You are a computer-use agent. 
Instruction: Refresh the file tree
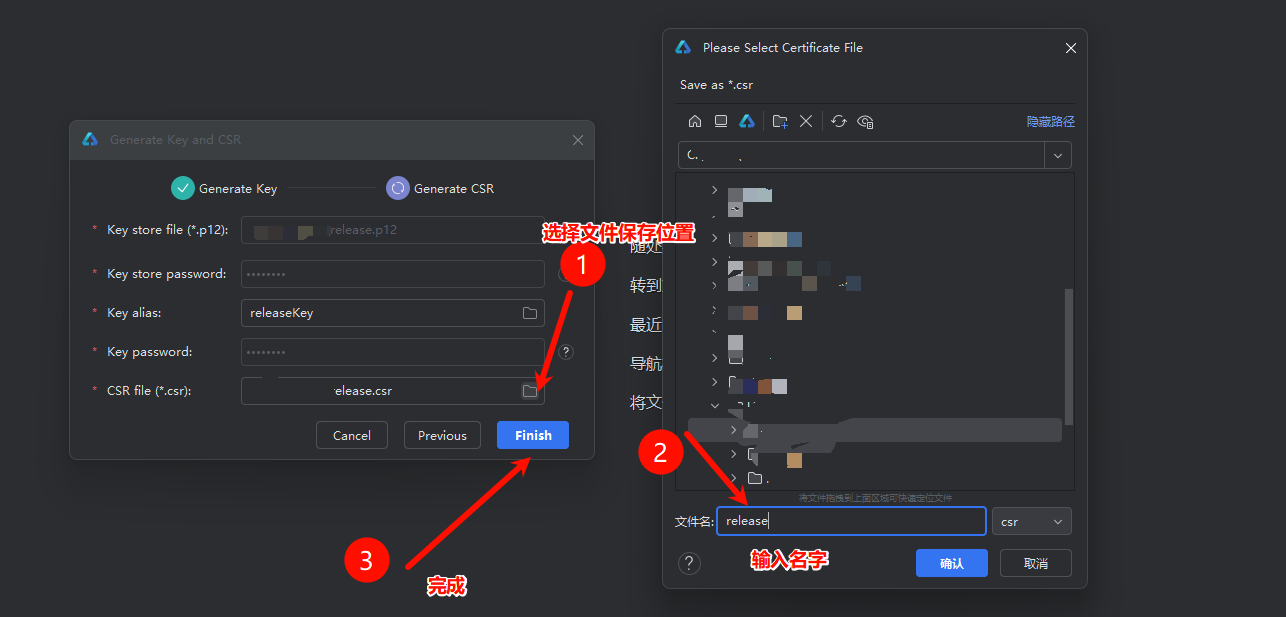pos(839,121)
